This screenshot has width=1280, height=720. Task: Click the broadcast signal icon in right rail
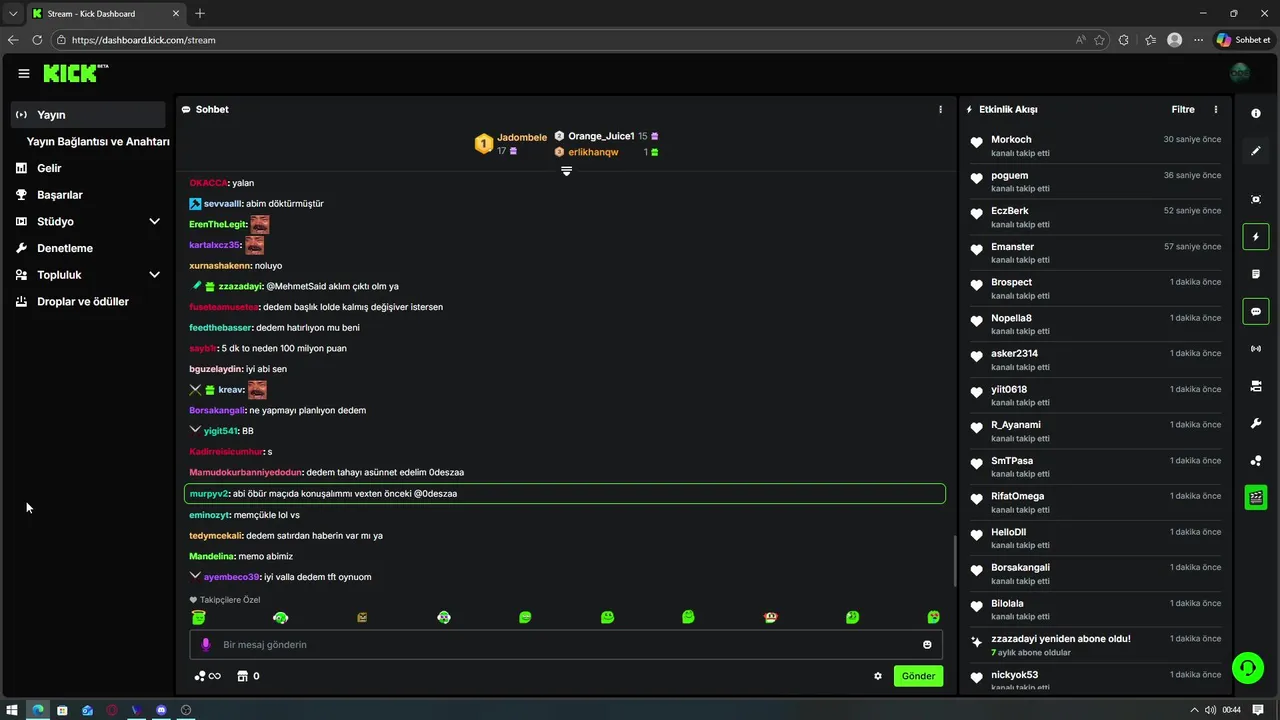(1256, 349)
